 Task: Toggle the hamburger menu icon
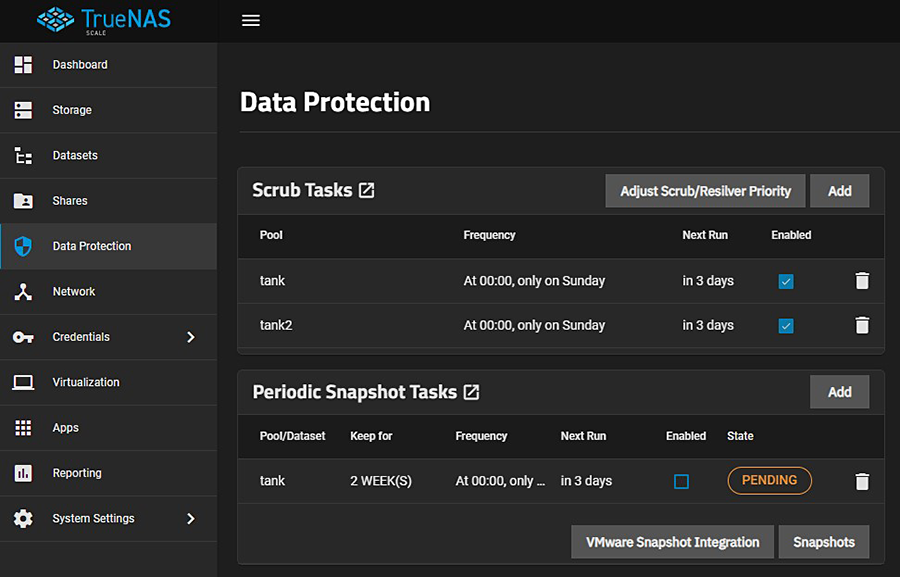point(251,20)
